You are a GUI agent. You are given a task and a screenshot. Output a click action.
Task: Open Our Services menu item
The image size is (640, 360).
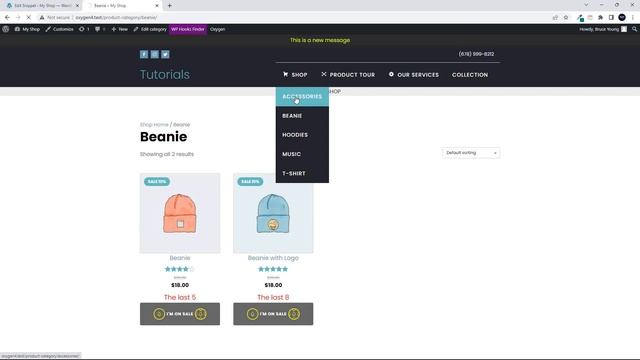(x=414, y=75)
